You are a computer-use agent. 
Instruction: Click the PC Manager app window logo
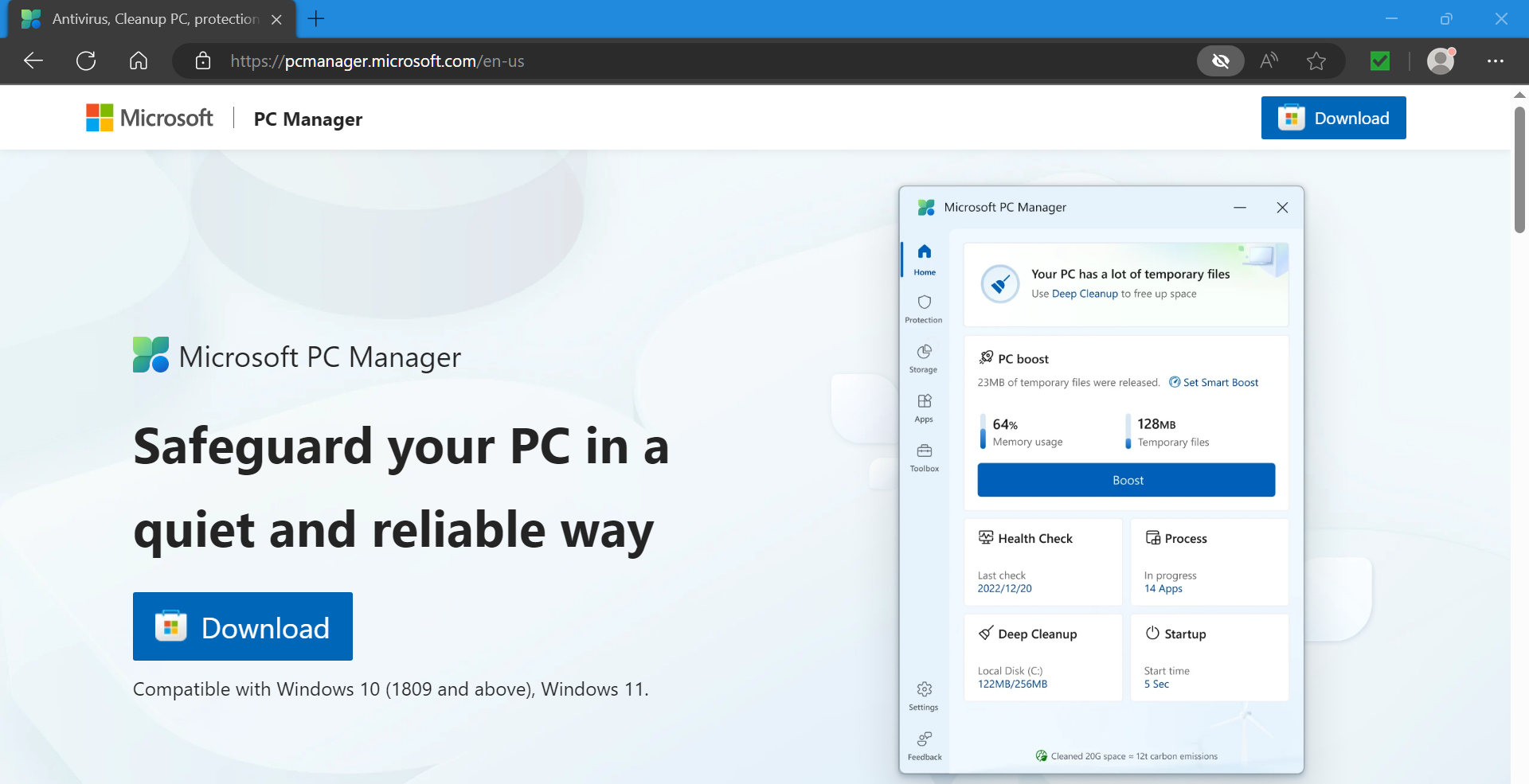926,208
